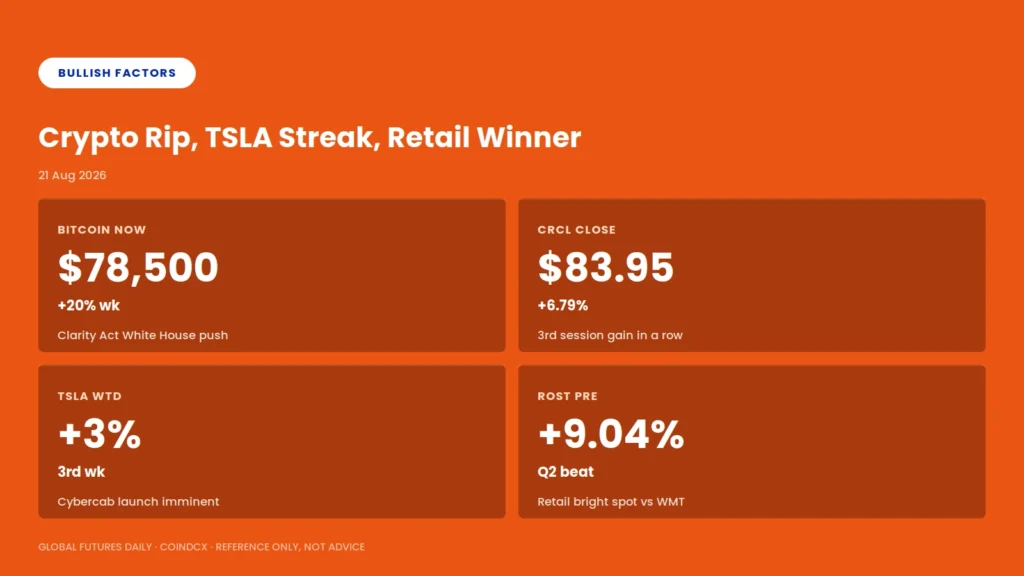Click the +9.04% ROST figure

[x=611, y=434]
